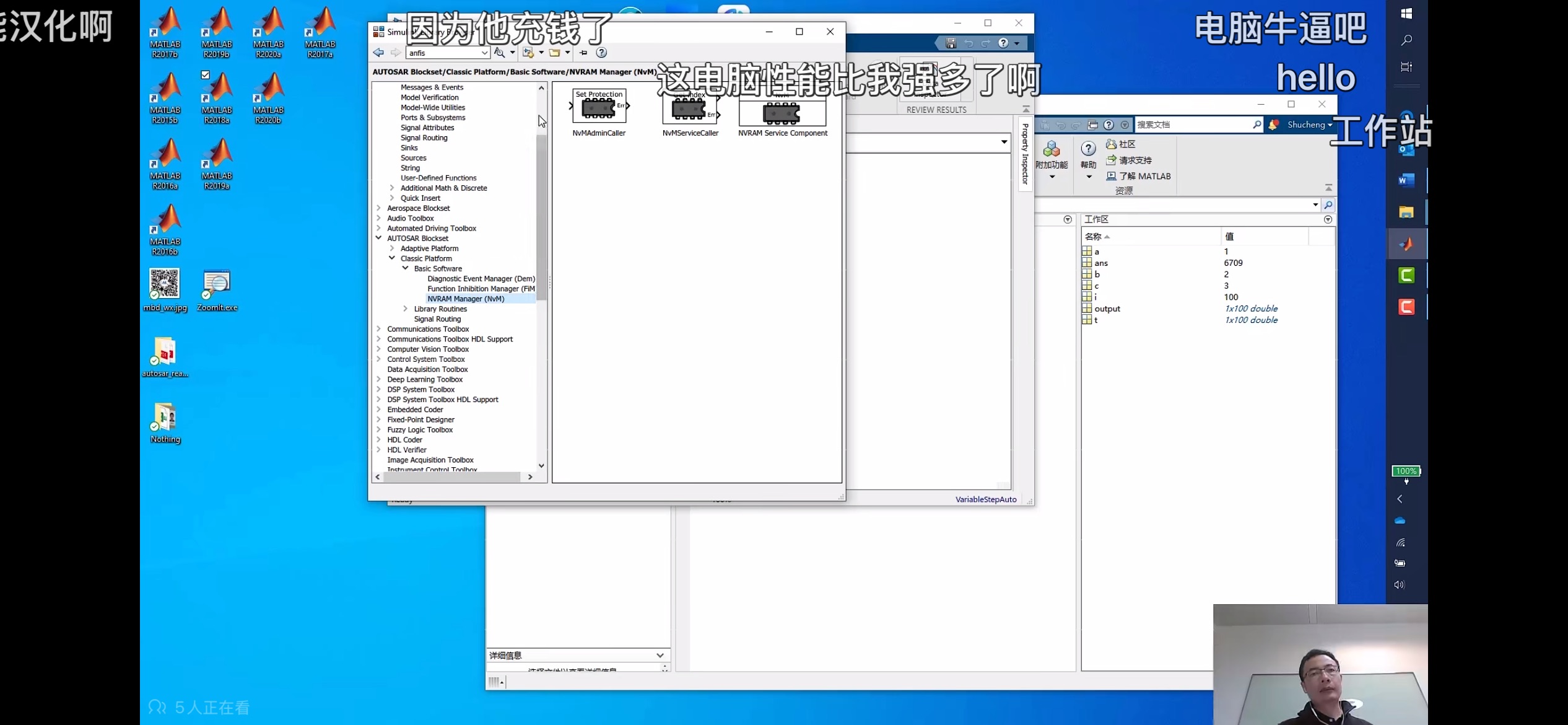Click the search blocks magnifier icon
1568x725 pixels.
point(499,53)
